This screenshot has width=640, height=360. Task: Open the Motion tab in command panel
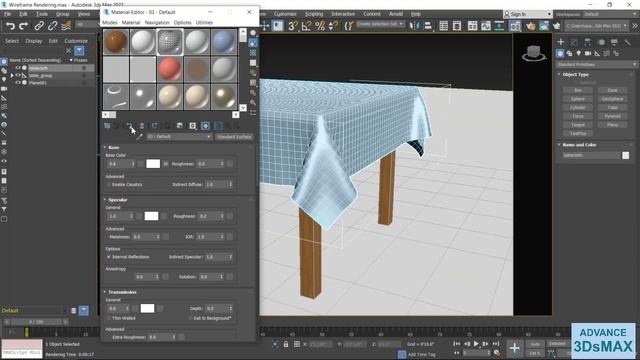click(x=601, y=42)
